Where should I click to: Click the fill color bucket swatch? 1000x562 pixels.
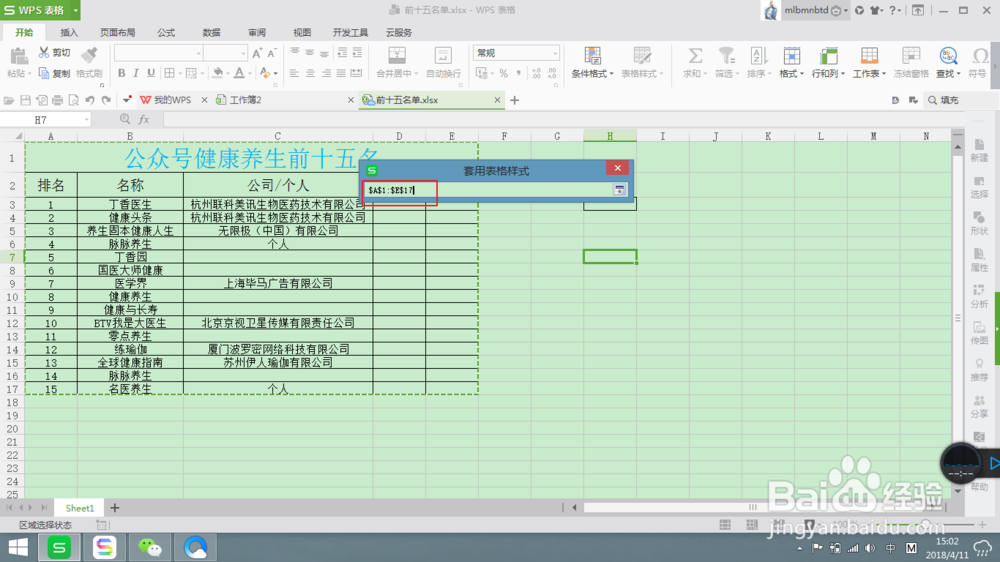(x=217, y=73)
